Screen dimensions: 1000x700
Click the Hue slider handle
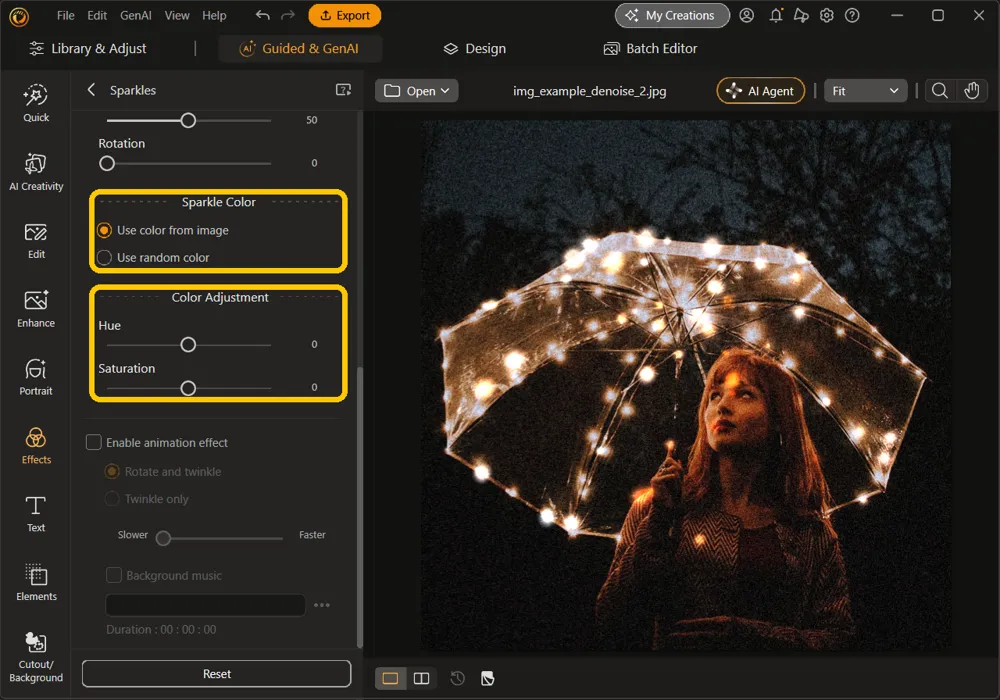188,345
